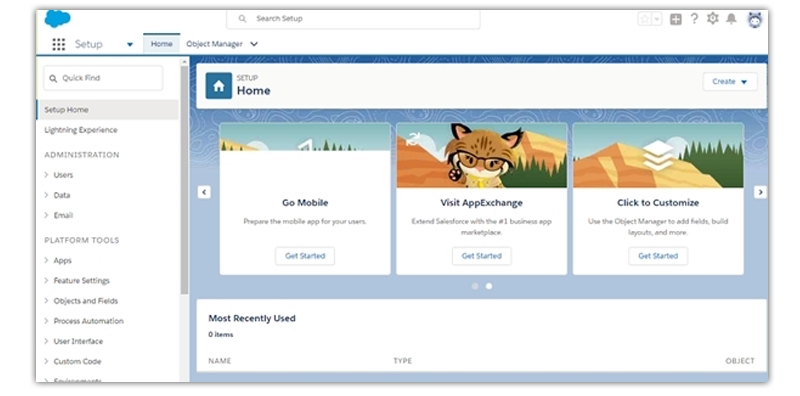Open the notifications bell
Screen dimensions: 800x396
coord(732,19)
